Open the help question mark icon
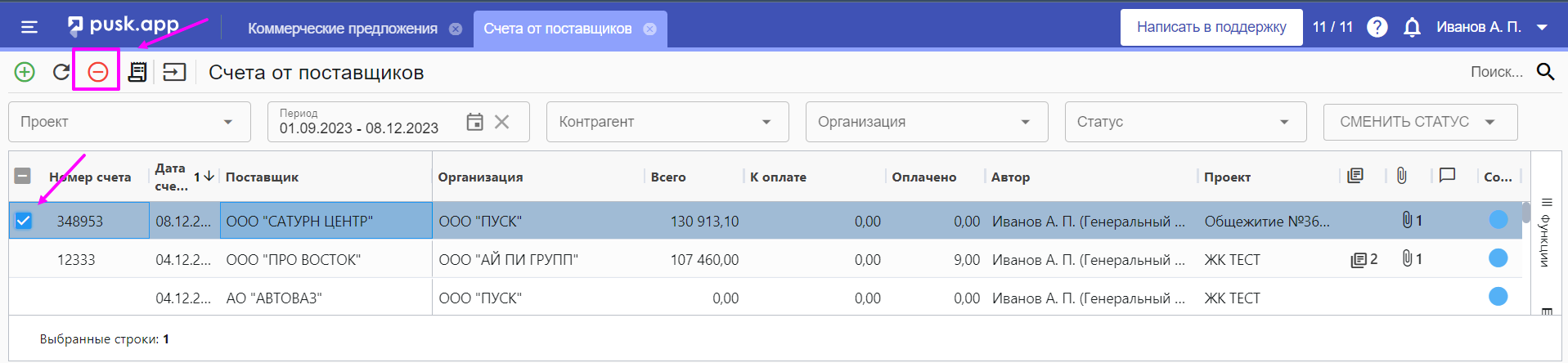Viewport: 1568px width, 363px height. pos(1377,28)
